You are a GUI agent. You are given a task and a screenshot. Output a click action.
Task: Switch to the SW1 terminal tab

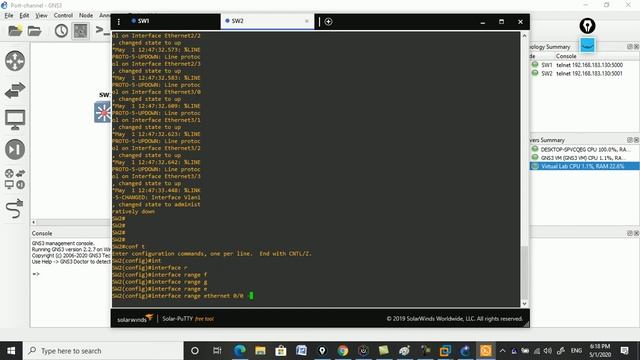coord(165,21)
